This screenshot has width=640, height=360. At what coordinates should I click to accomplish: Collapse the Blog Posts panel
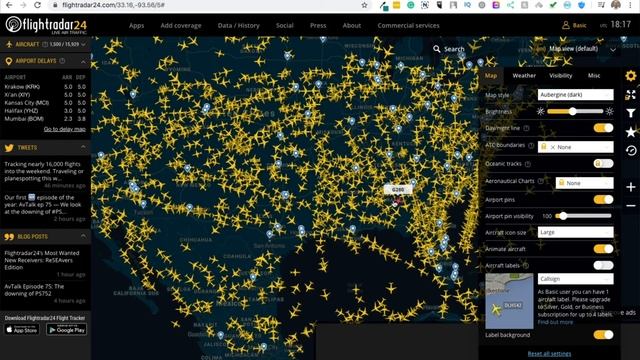[83, 236]
